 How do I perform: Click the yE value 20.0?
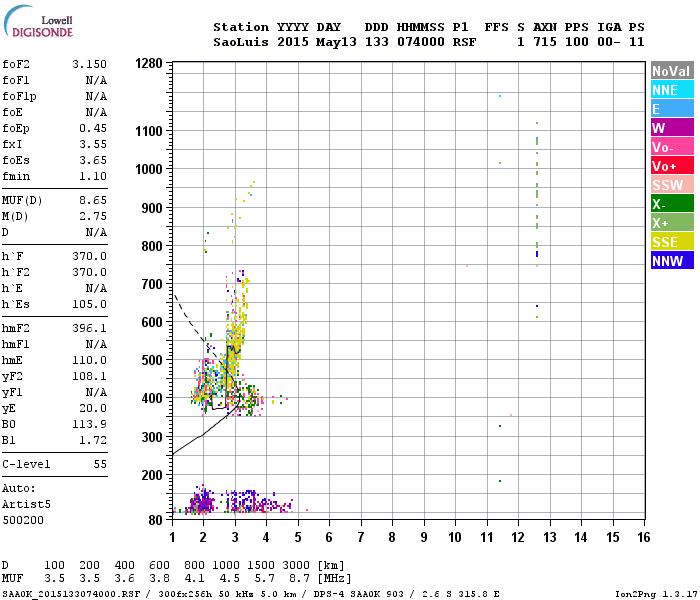[x=93, y=408]
